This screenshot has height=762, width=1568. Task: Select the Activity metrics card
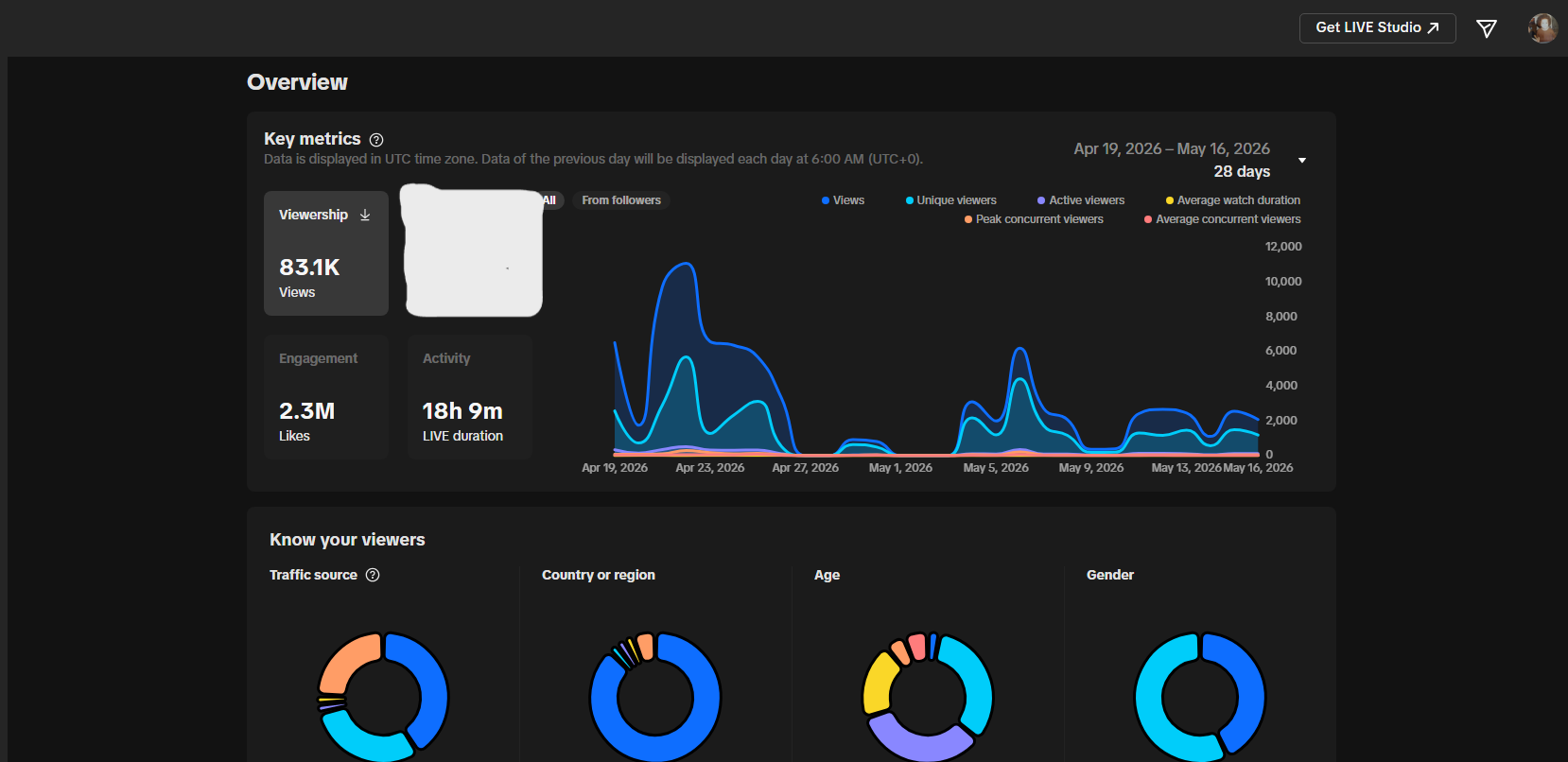click(470, 397)
